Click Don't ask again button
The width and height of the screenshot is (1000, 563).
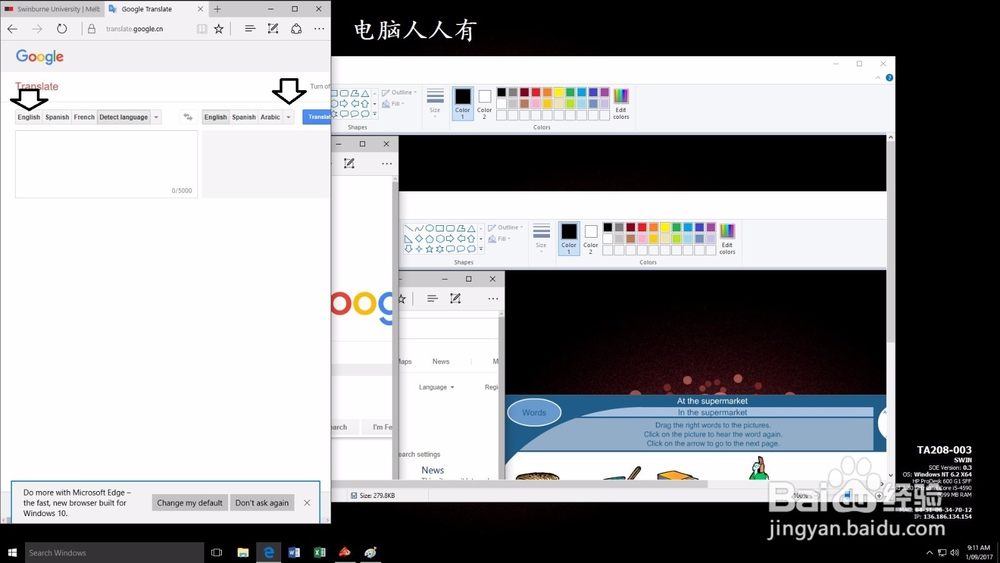261,502
